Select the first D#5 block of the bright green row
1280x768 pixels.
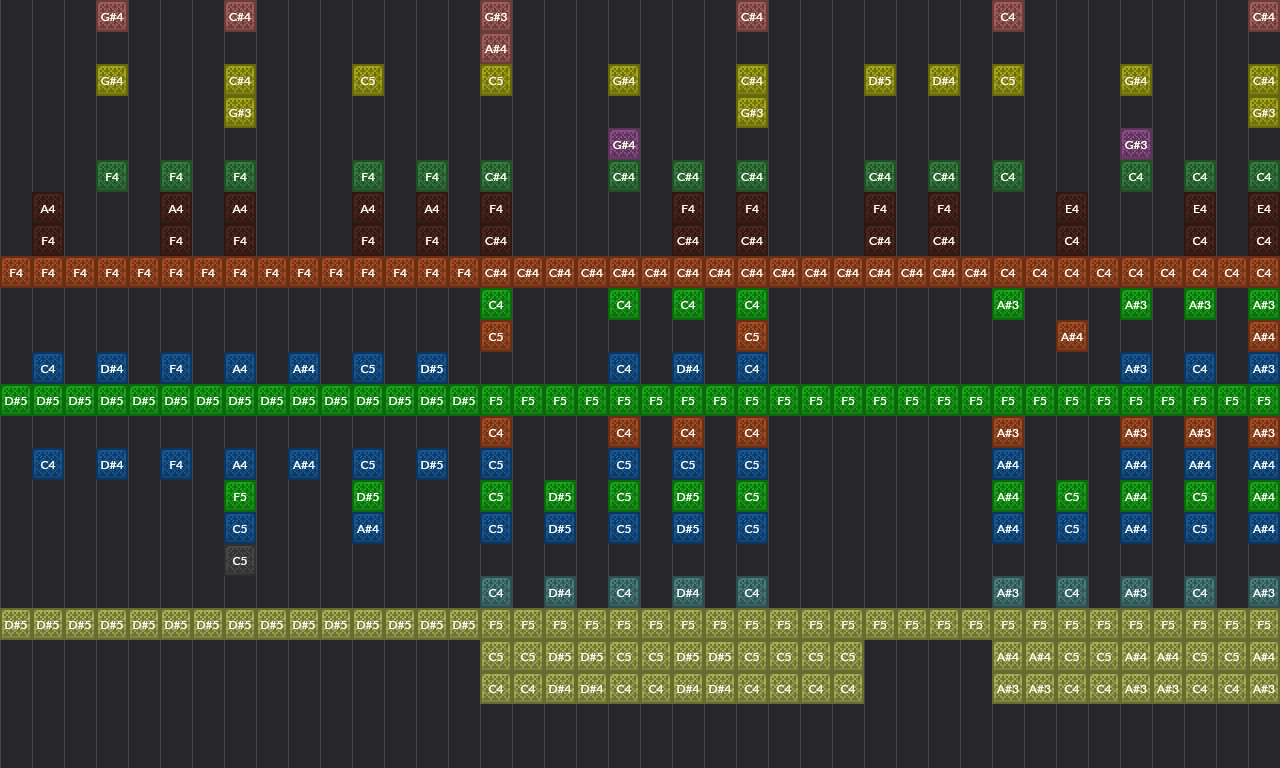click(16, 401)
